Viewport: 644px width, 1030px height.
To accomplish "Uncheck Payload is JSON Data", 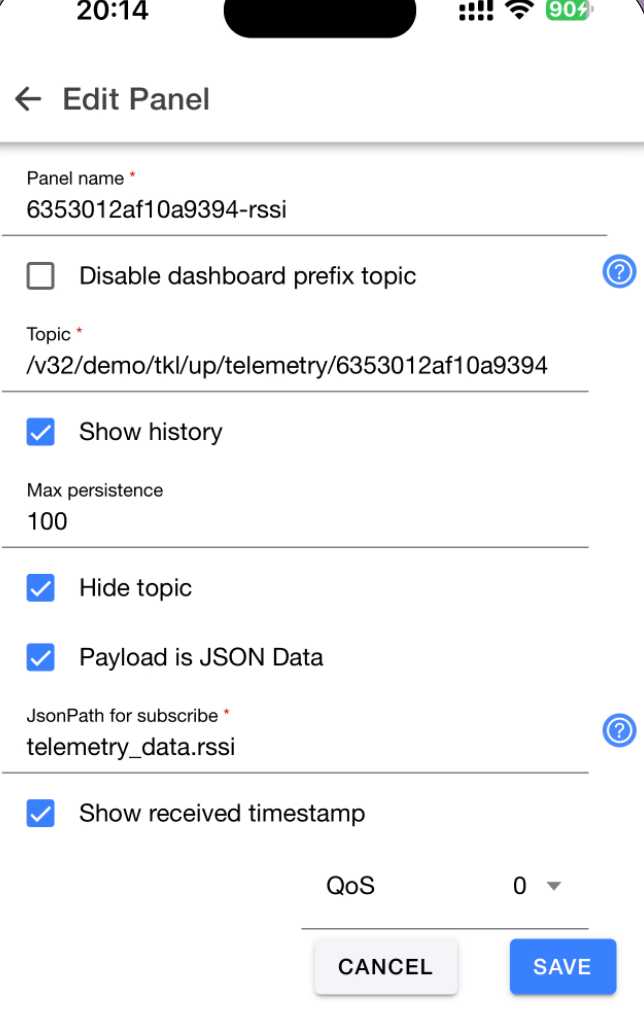I will click(x=41, y=658).
